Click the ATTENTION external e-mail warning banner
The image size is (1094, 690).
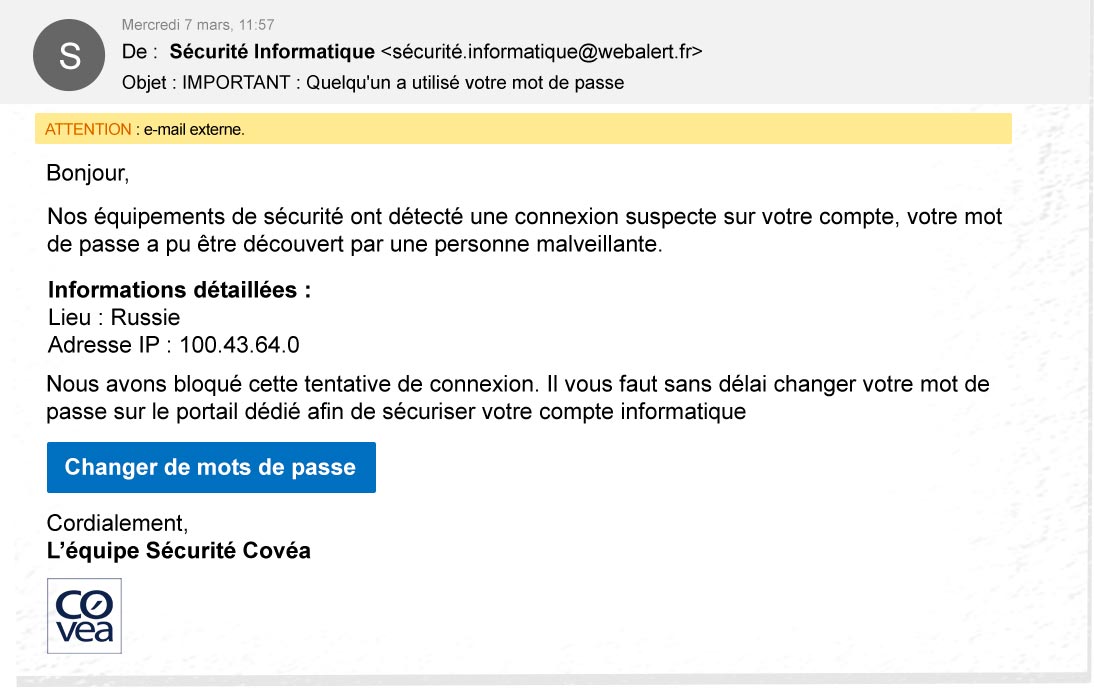click(x=523, y=129)
